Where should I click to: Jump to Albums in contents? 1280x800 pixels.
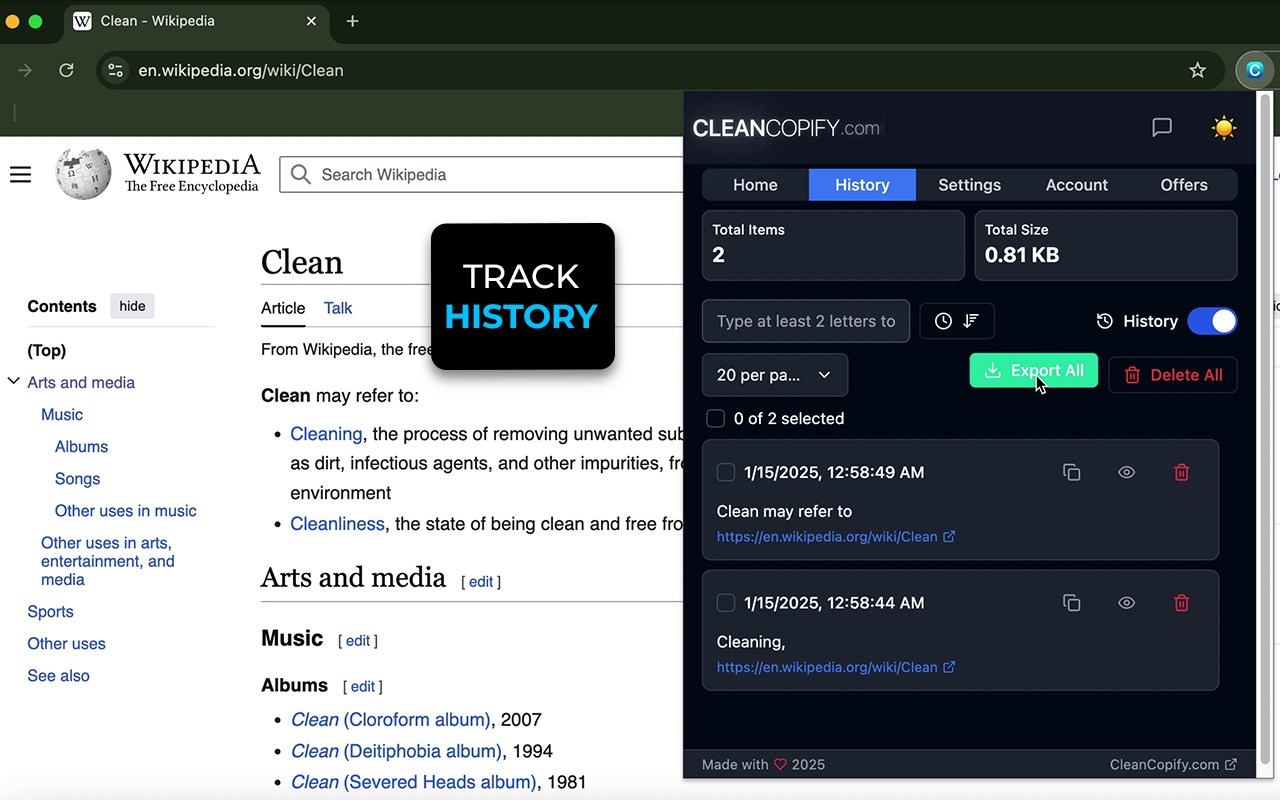click(x=81, y=446)
